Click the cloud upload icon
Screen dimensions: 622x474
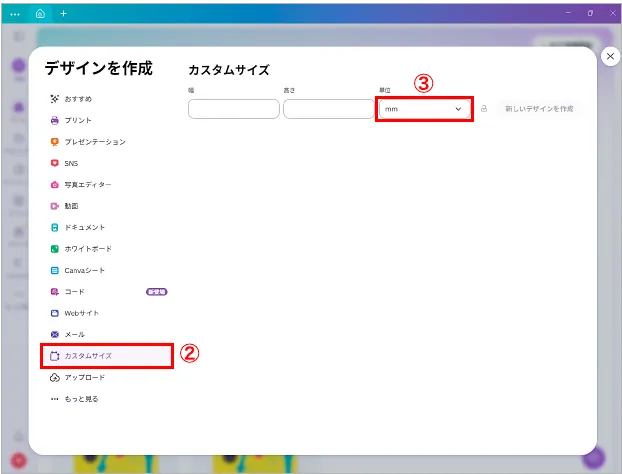coord(55,377)
